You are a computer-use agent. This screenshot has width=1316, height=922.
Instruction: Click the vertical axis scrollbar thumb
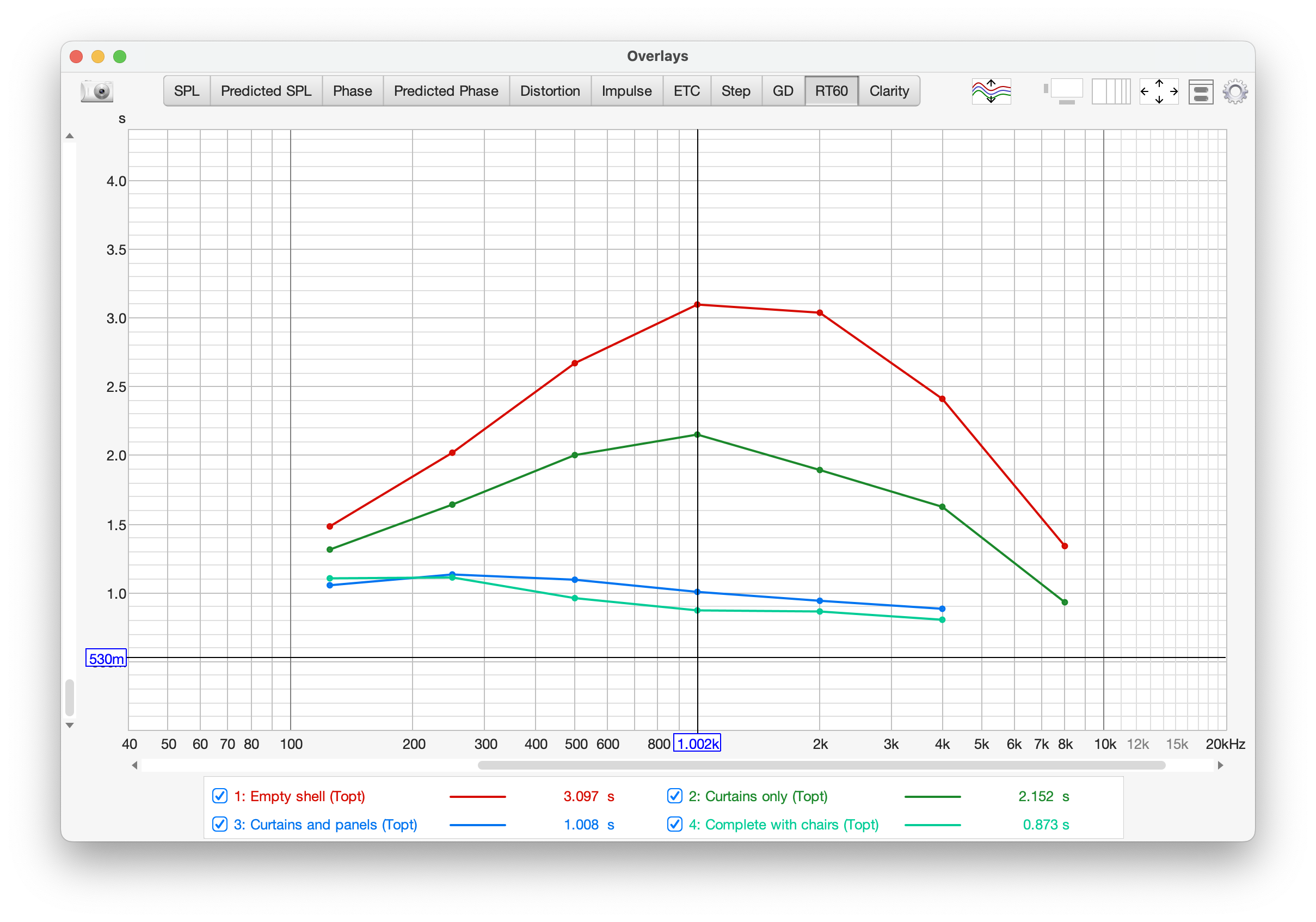point(70,697)
